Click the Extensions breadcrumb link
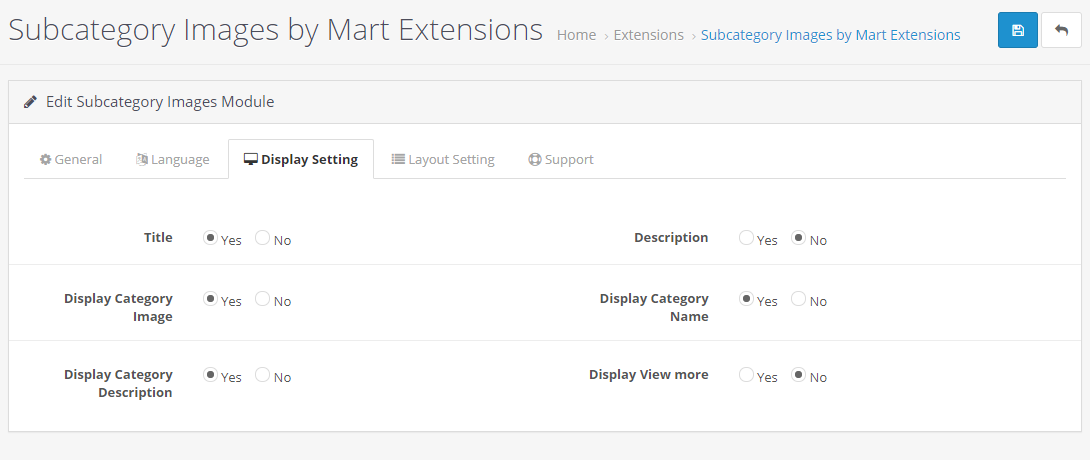This screenshot has height=460, width=1090. [649, 35]
